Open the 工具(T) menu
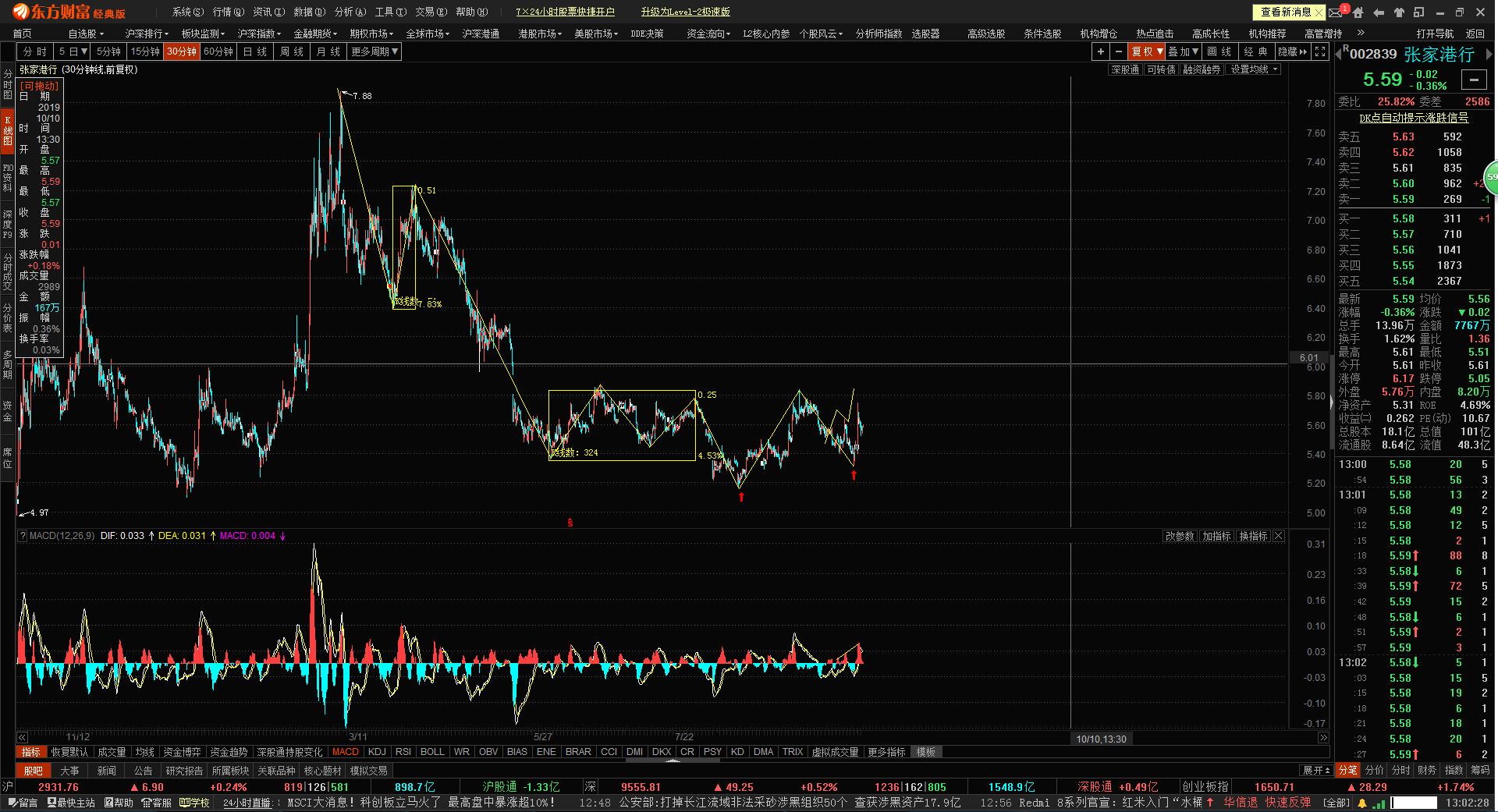 pyautogui.click(x=391, y=12)
